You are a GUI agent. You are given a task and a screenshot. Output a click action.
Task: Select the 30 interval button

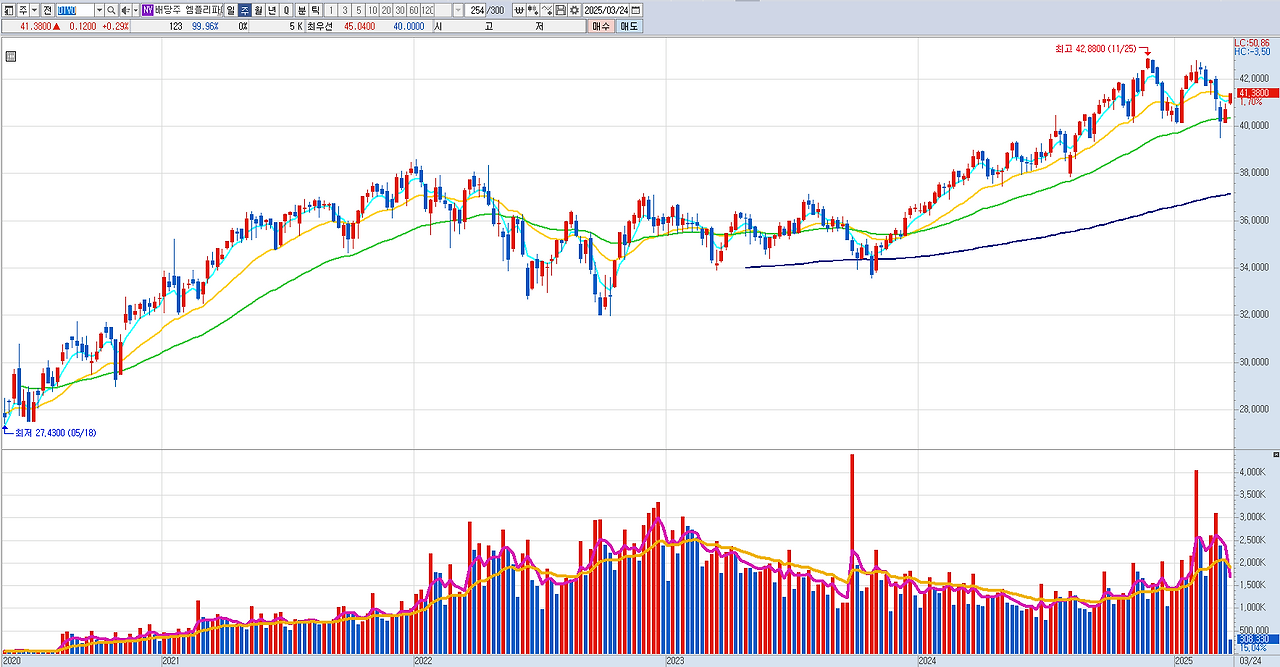point(400,10)
